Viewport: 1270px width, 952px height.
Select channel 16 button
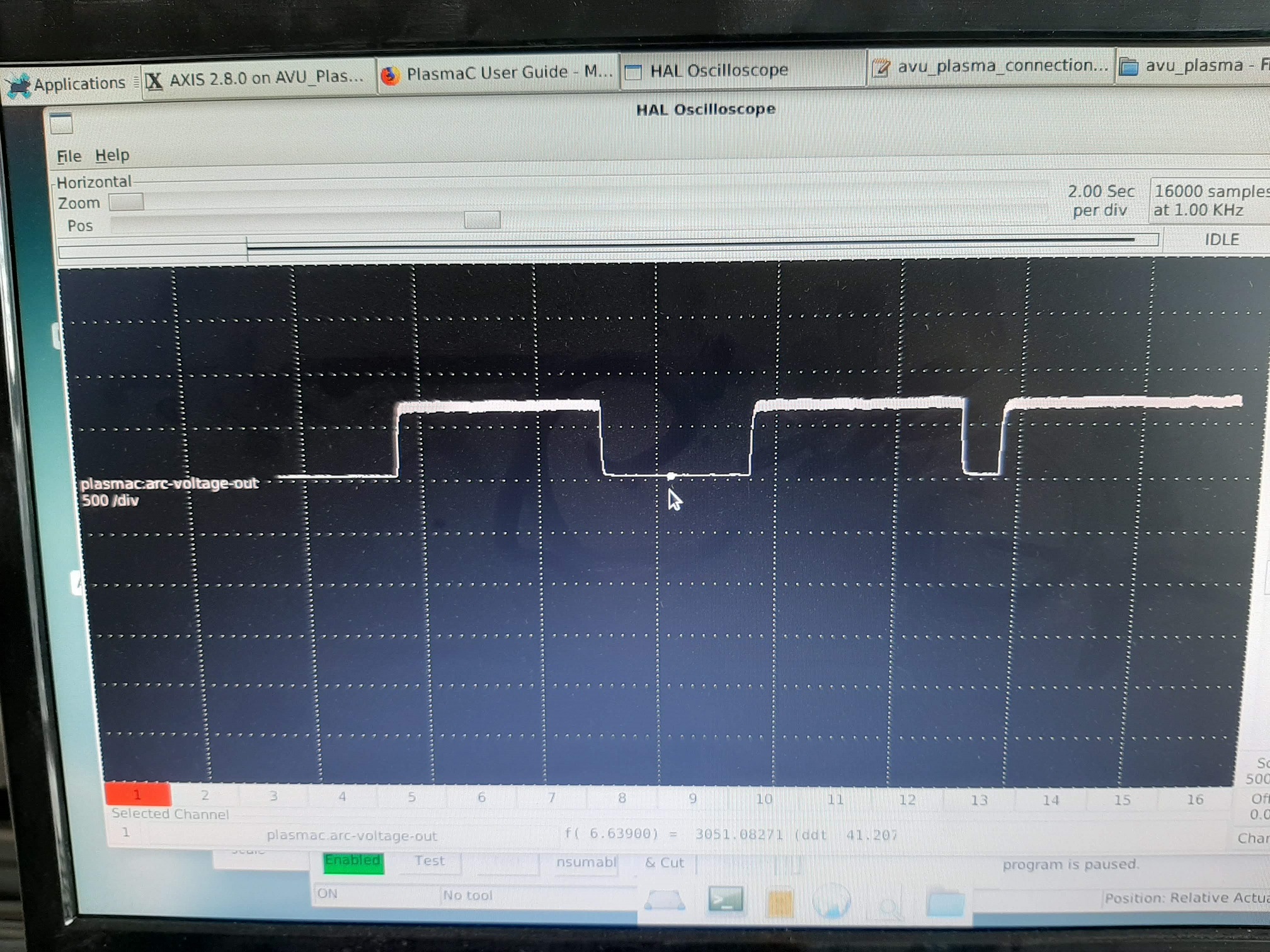click(x=1195, y=800)
